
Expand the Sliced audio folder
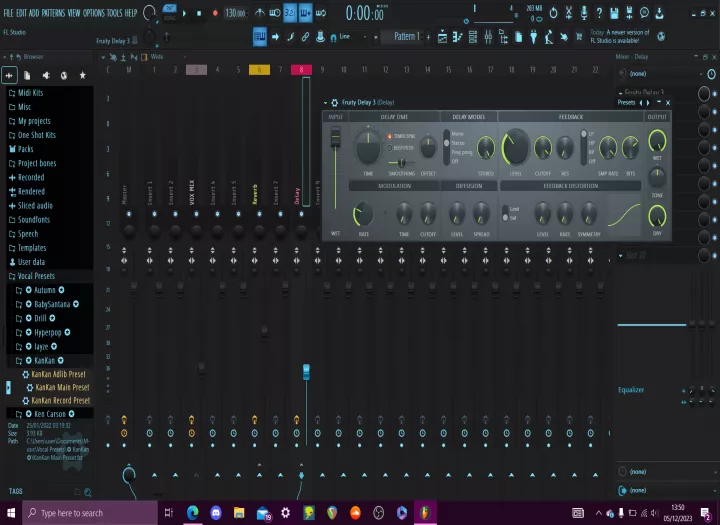pos(31,205)
